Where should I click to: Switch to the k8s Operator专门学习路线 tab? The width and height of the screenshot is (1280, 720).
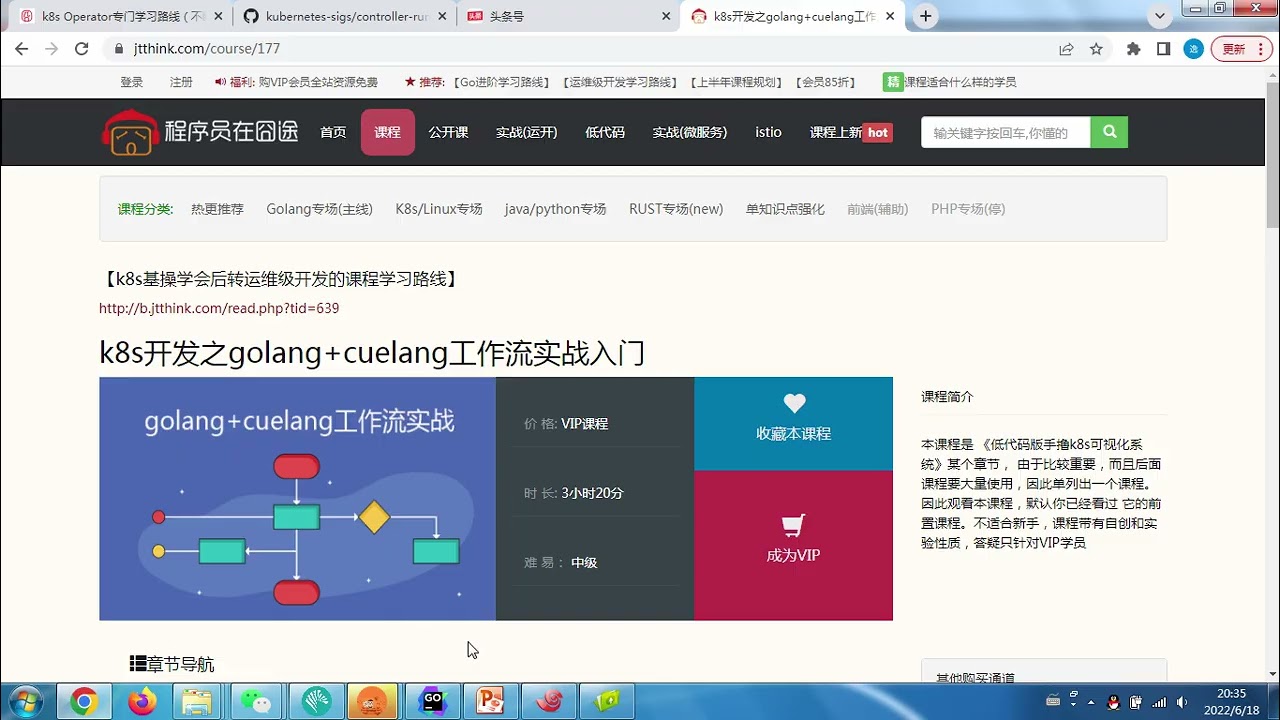(123, 16)
